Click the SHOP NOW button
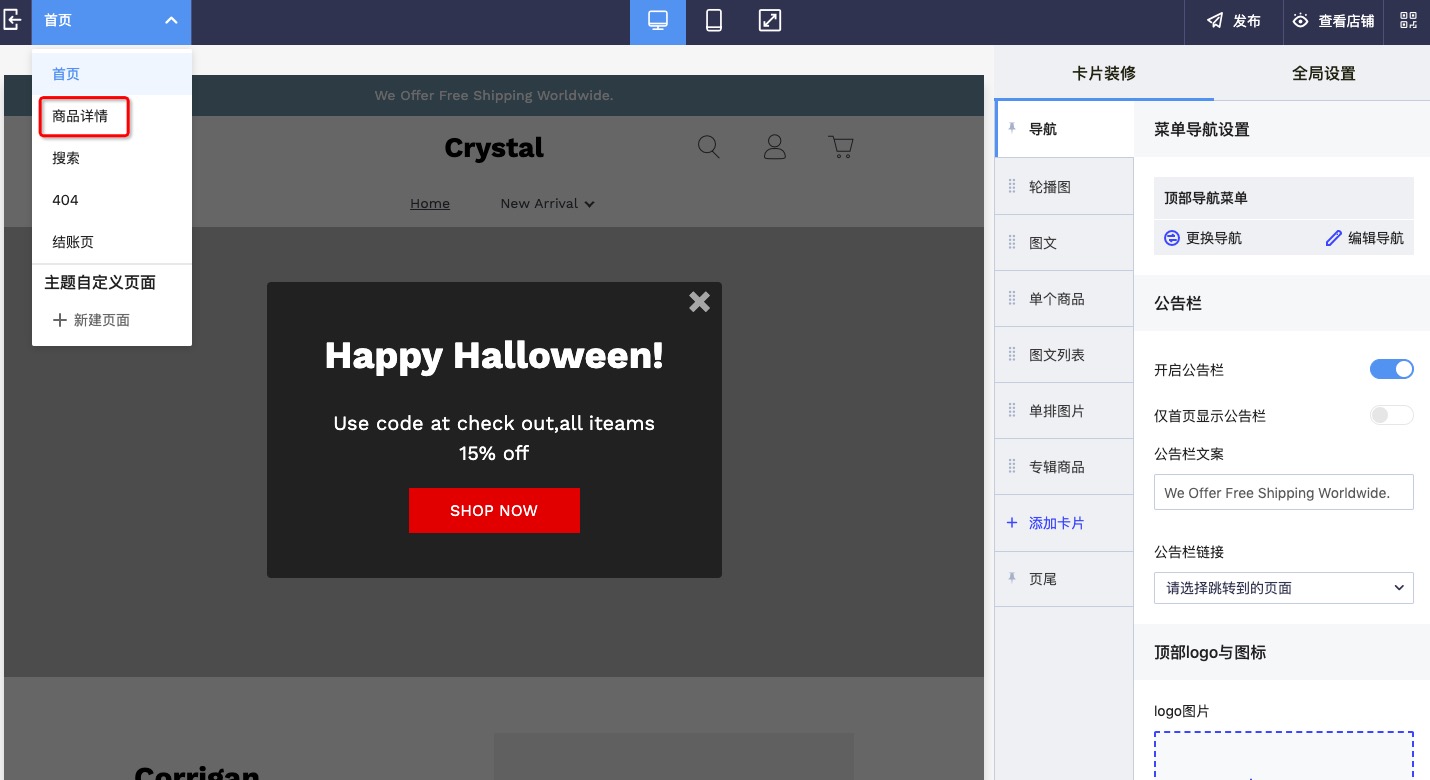Viewport: 1430px width, 780px height. pos(494,510)
